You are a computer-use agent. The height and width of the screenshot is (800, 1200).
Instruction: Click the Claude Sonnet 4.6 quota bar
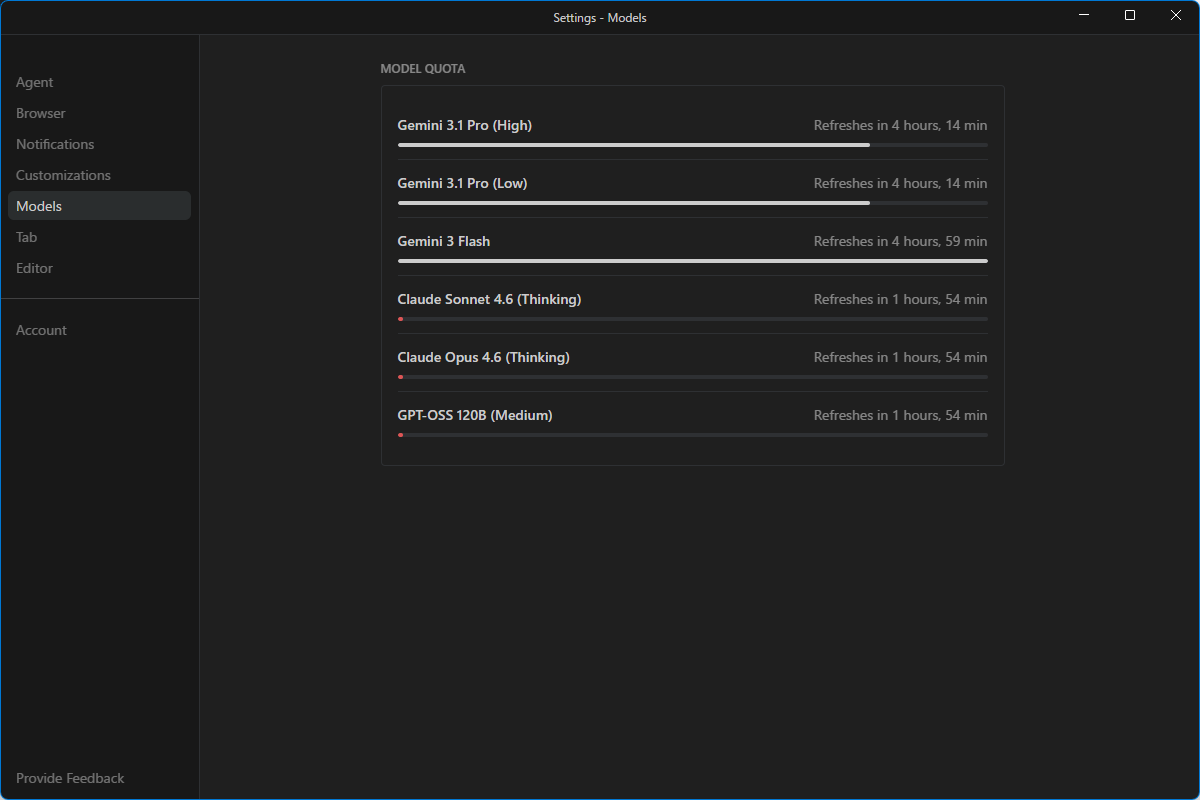click(x=692, y=319)
